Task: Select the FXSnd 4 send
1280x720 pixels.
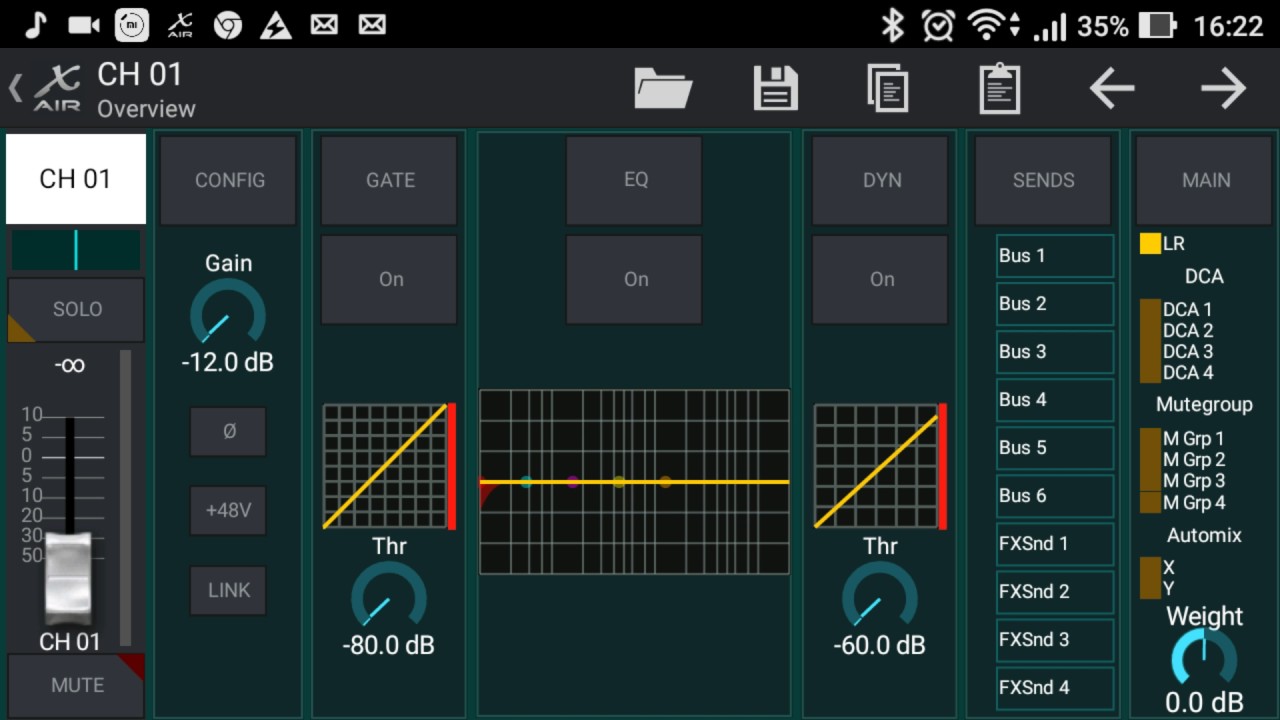Action: click(x=1055, y=688)
